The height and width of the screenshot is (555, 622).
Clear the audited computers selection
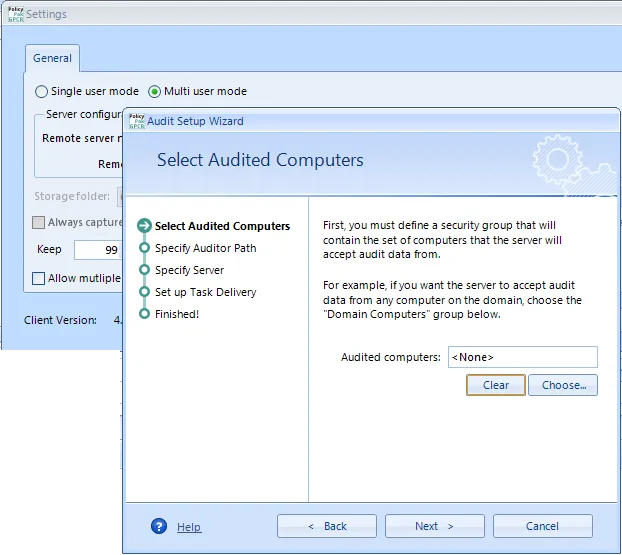click(x=496, y=385)
